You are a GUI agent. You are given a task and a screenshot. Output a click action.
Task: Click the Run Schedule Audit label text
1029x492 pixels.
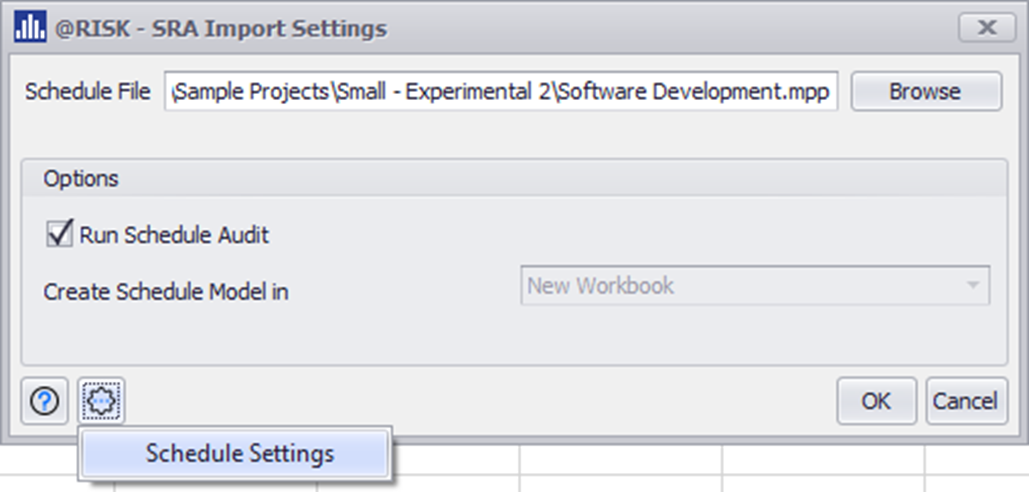pyautogui.click(x=174, y=236)
